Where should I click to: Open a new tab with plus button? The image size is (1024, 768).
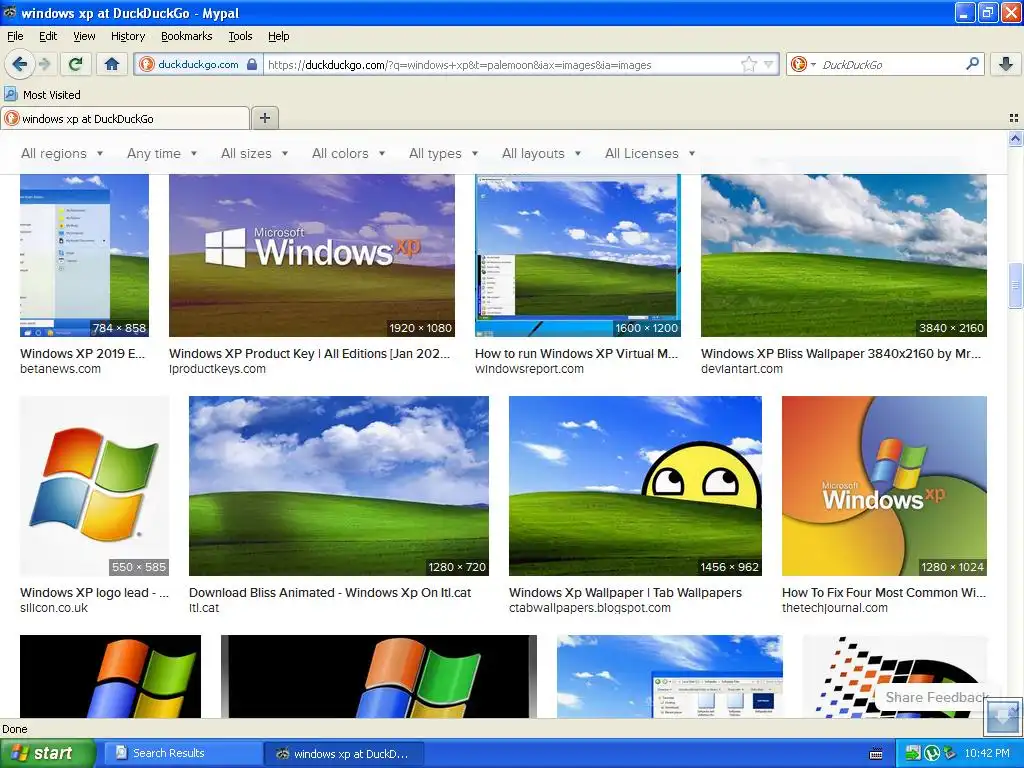click(x=264, y=118)
